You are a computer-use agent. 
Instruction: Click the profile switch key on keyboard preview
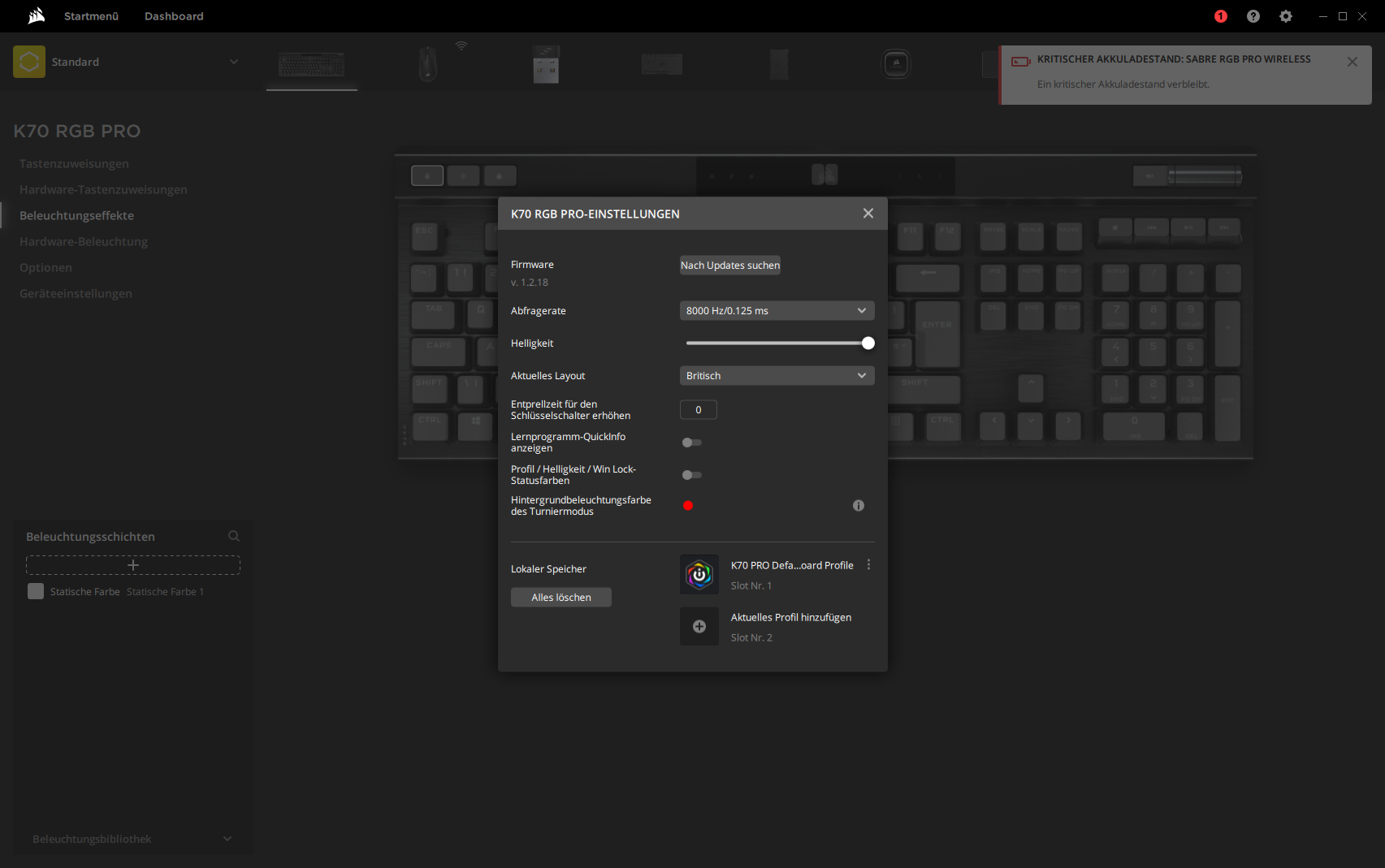point(427,175)
